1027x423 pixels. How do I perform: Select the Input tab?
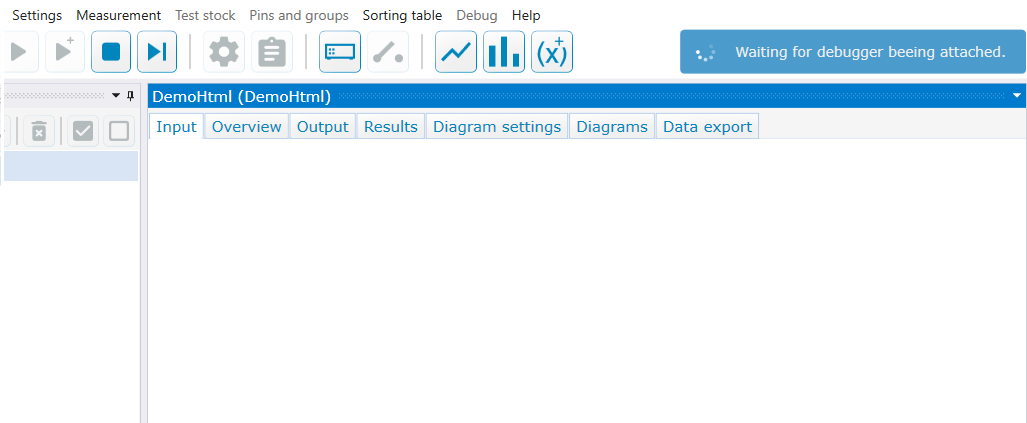point(176,126)
